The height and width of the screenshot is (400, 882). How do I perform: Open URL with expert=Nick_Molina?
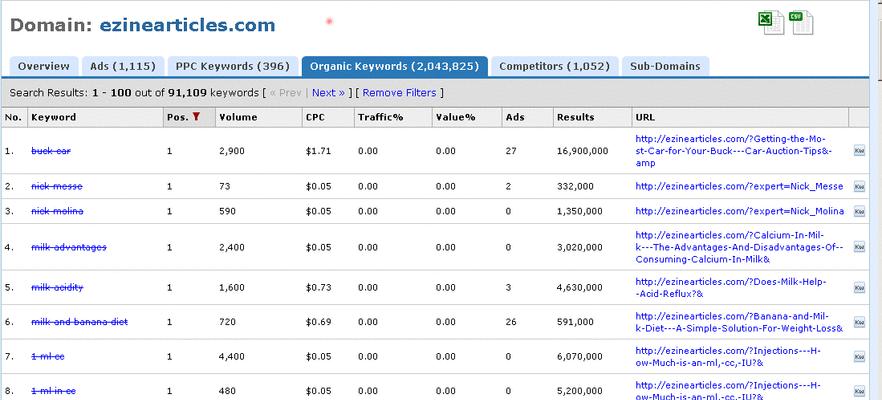740,211
